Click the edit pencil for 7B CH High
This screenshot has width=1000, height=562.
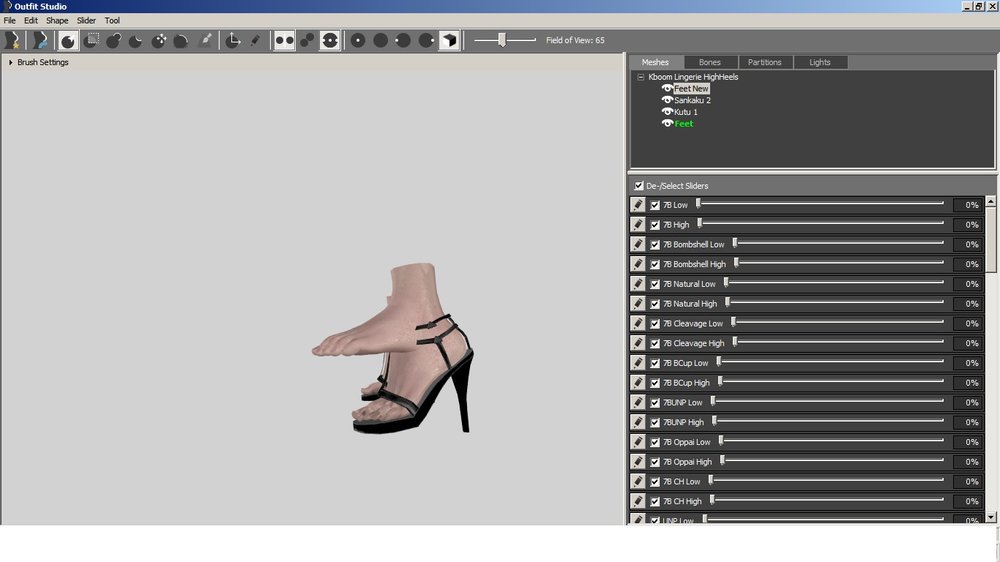(638, 501)
